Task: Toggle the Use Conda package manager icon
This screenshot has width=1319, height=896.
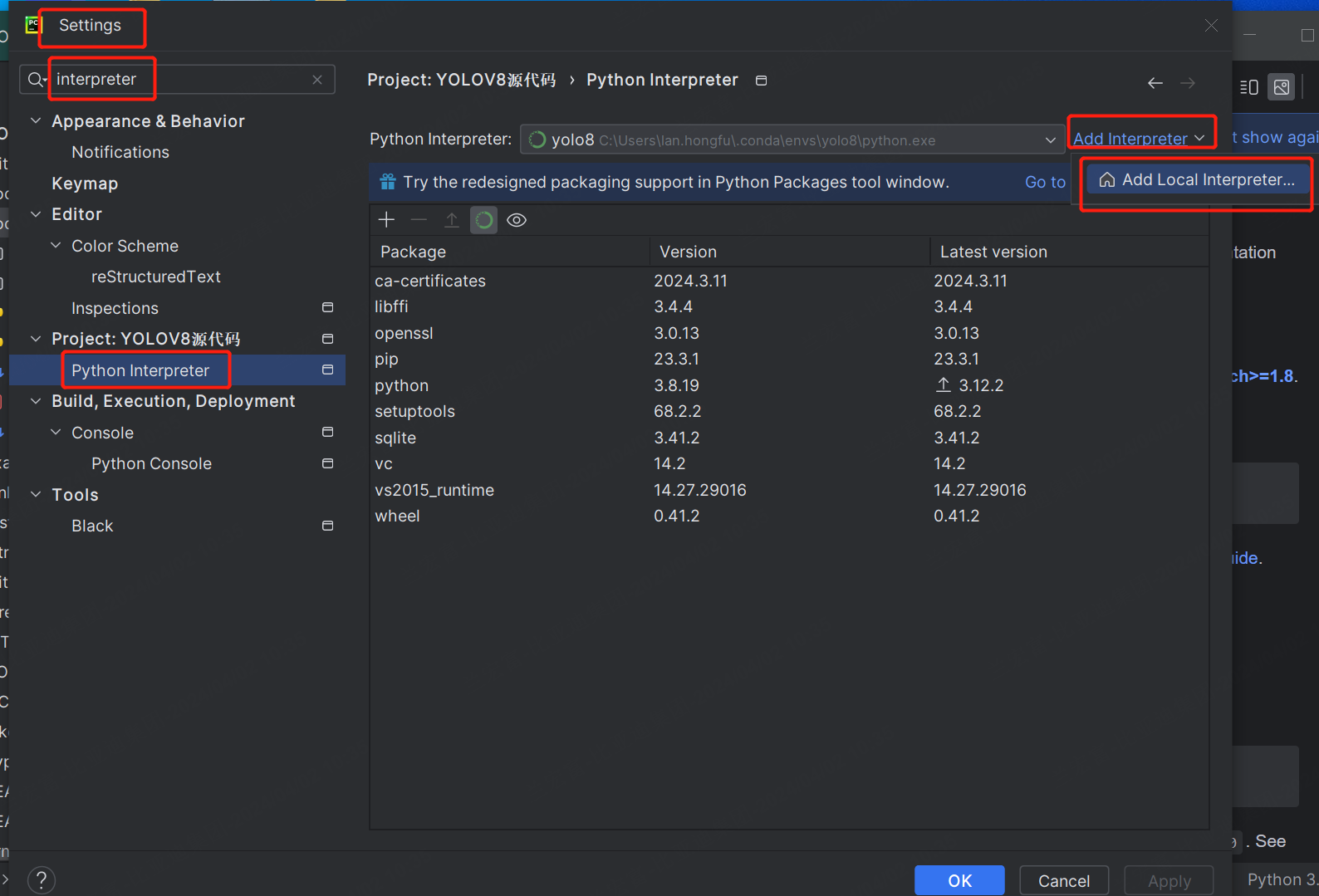Action: (x=483, y=220)
